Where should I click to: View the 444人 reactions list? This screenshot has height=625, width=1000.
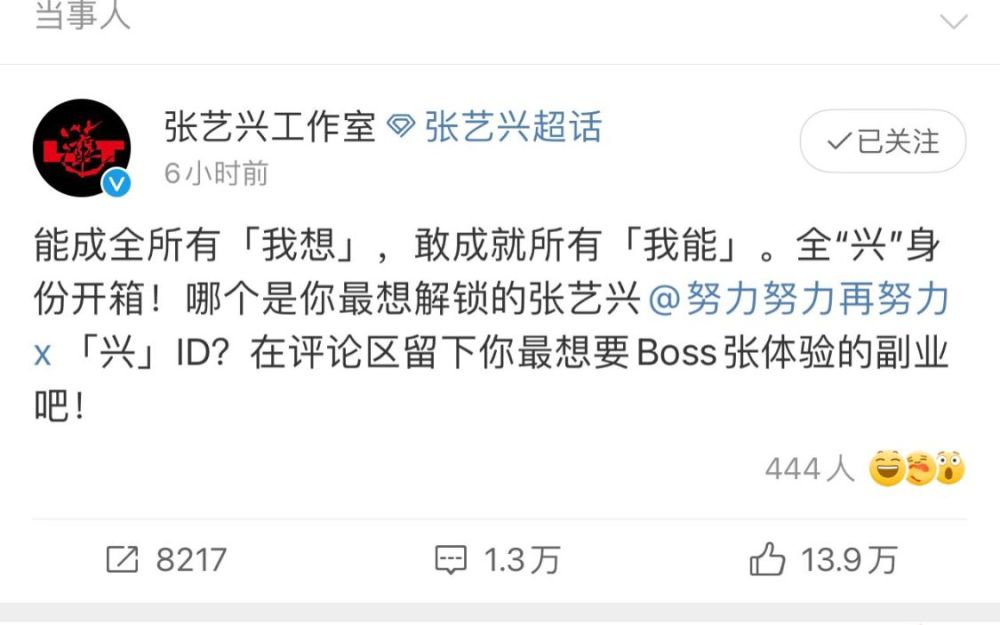[x=809, y=469]
